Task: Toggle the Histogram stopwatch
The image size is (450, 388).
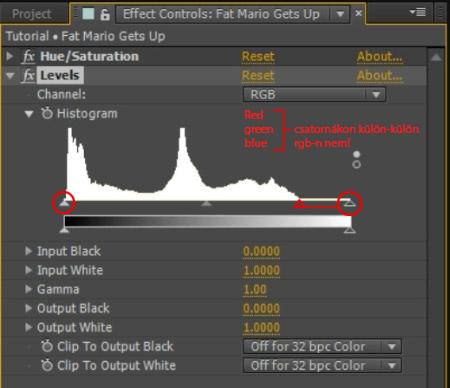Action: pos(47,113)
